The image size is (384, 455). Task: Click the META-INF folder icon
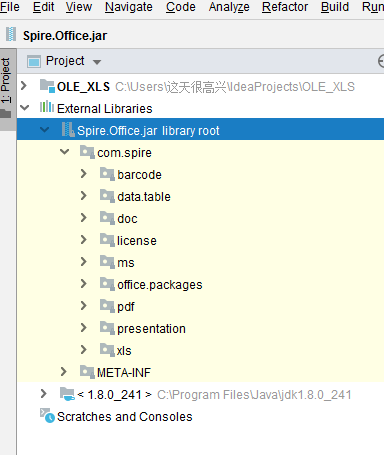87,372
